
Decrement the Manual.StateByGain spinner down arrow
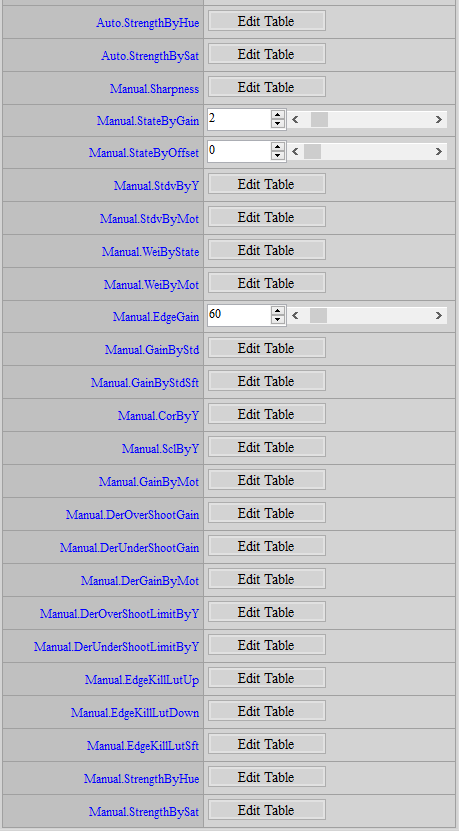click(x=278, y=124)
